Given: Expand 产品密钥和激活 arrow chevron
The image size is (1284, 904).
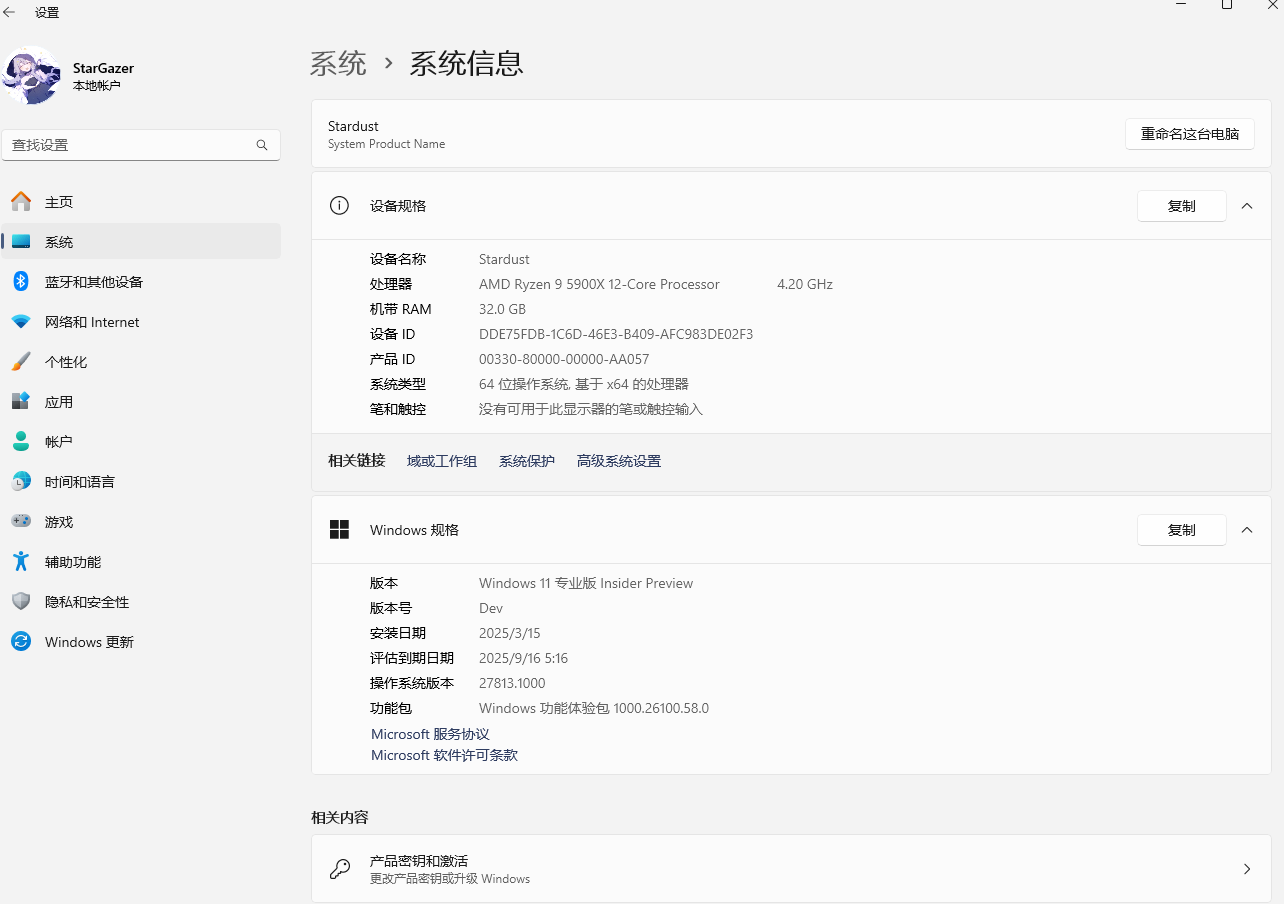Looking at the screenshot, I should (x=1247, y=869).
